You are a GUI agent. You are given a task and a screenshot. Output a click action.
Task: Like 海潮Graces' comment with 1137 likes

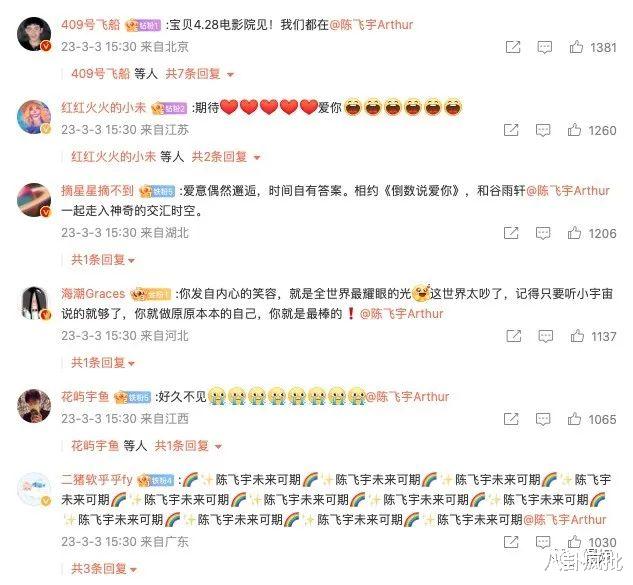[x=577, y=336]
